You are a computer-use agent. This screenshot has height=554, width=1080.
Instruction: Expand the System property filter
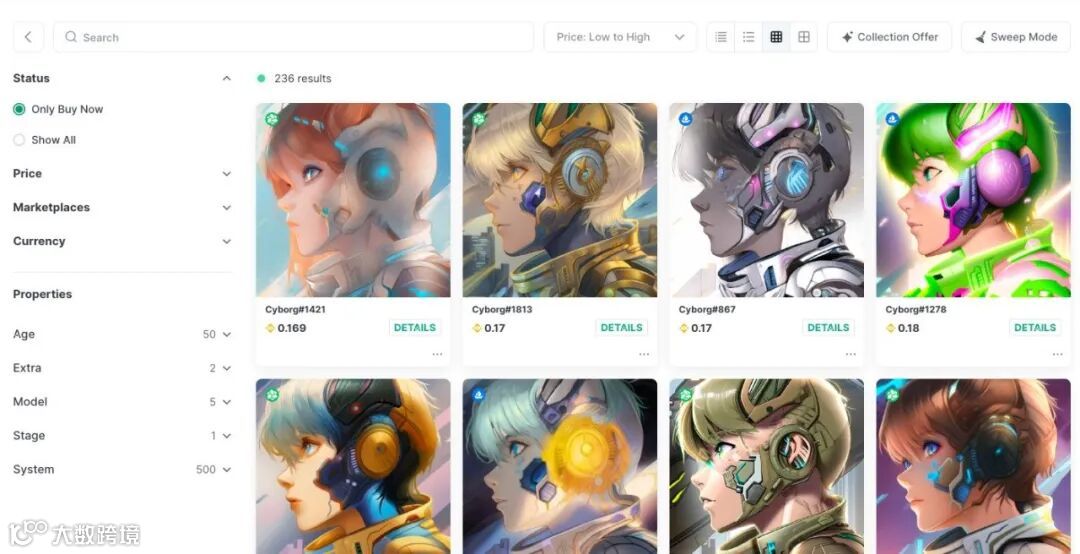point(122,469)
